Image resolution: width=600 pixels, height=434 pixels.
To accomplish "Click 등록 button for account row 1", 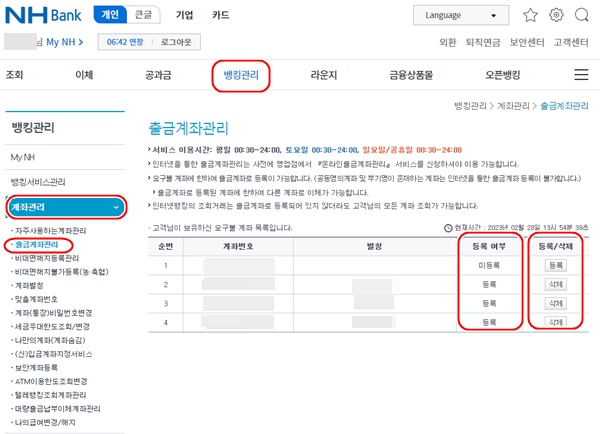I will tap(556, 265).
